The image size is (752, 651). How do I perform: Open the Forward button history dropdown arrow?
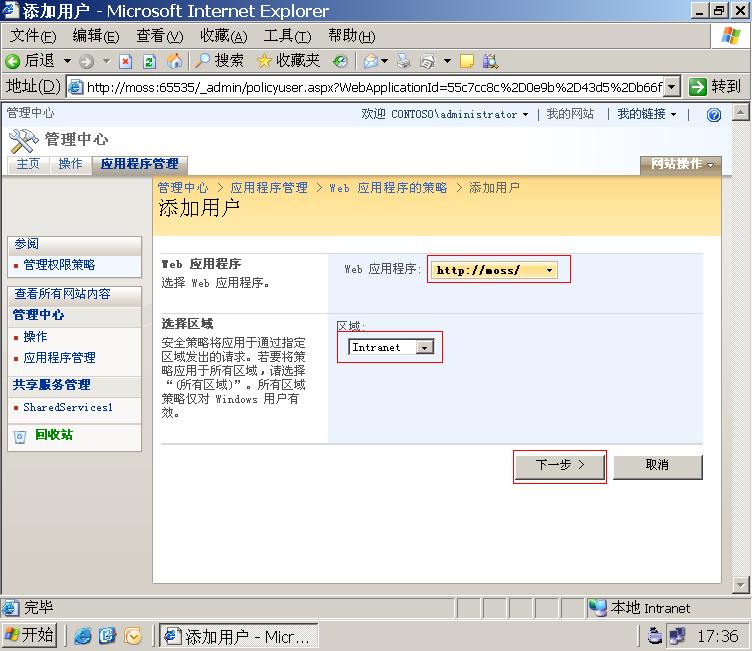point(106,61)
